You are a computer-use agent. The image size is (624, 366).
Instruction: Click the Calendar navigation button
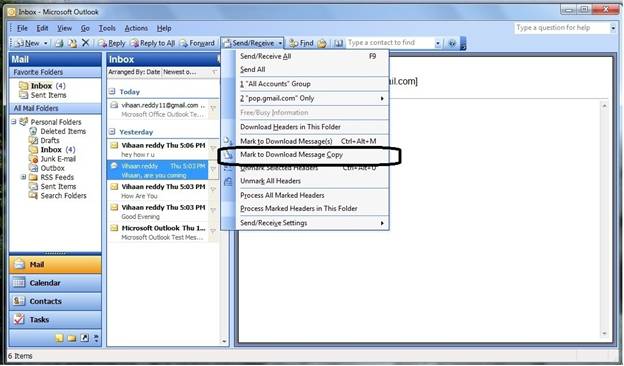click(55, 283)
